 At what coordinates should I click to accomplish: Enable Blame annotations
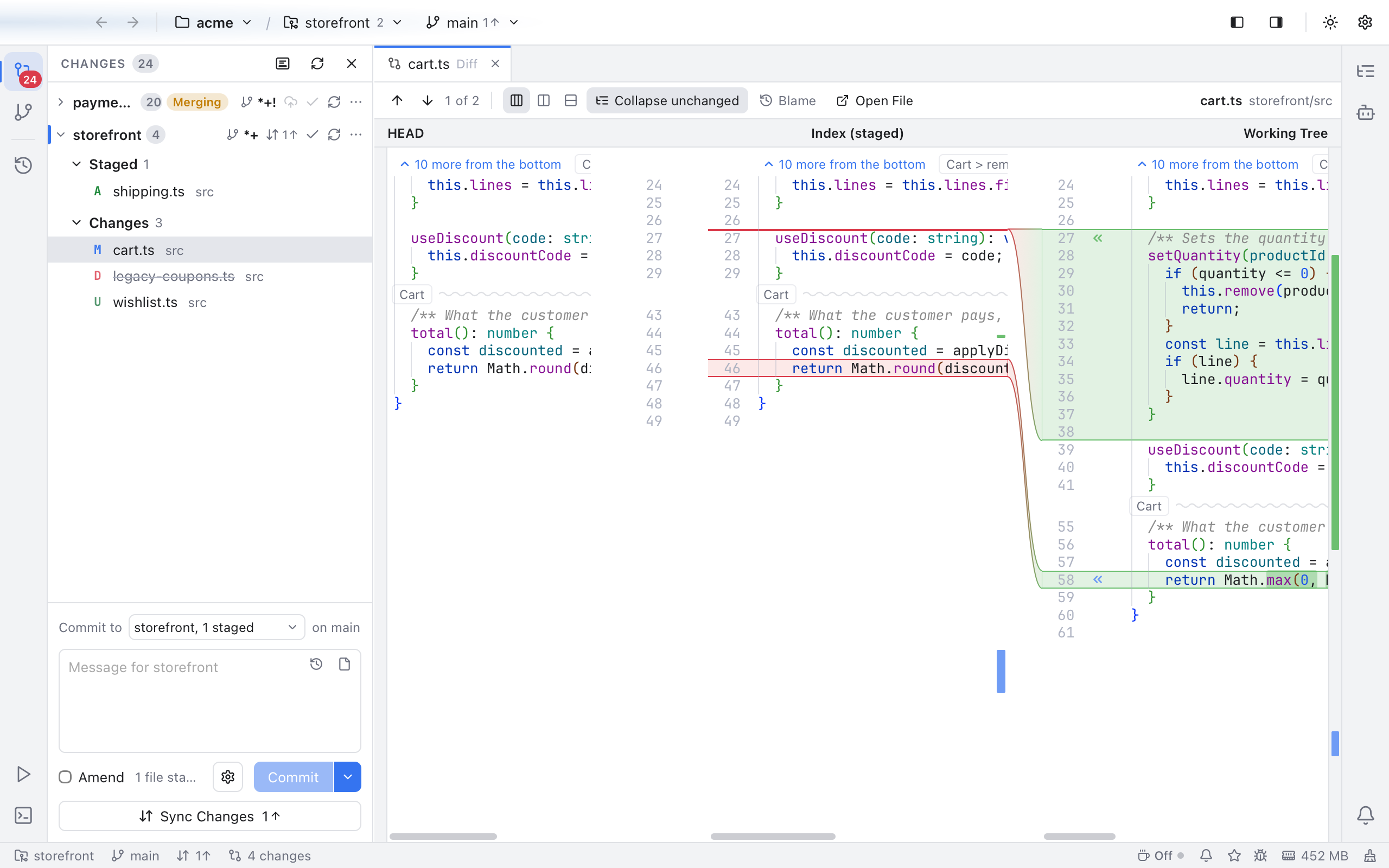click(x=787, y=100)
